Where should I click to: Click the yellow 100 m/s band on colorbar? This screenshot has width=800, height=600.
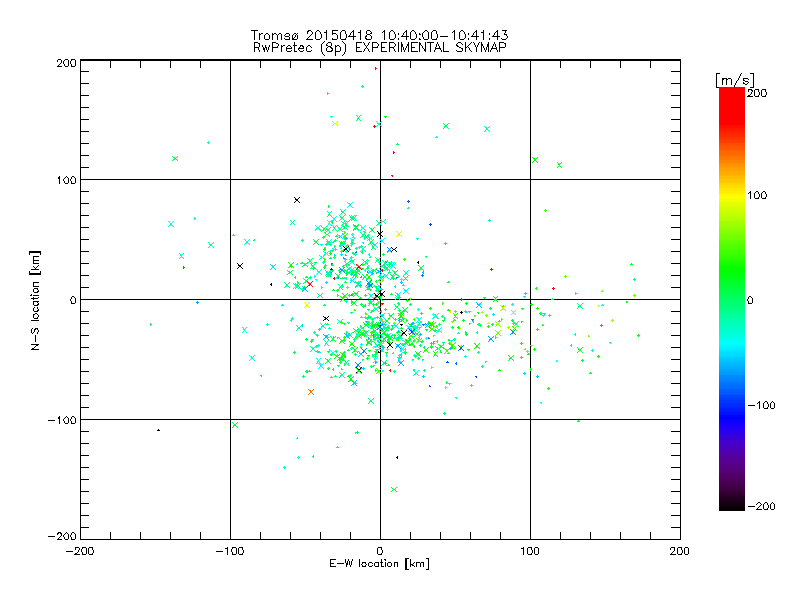click(x=732, y=196)
